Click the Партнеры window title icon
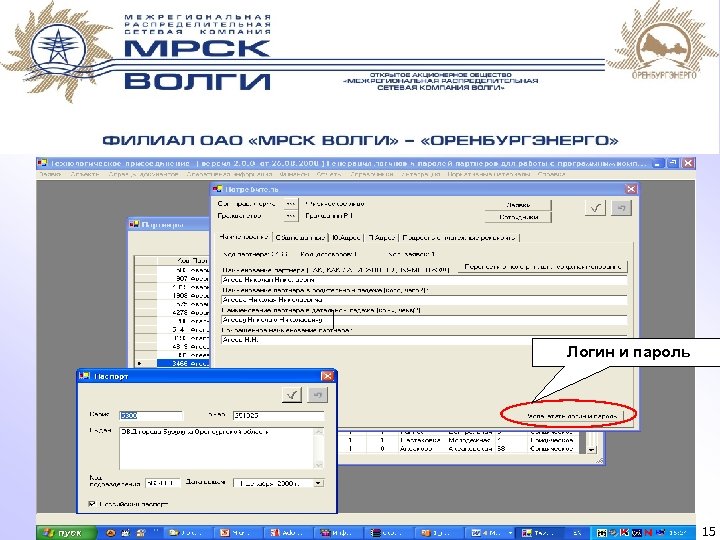 tap(134, 225)
